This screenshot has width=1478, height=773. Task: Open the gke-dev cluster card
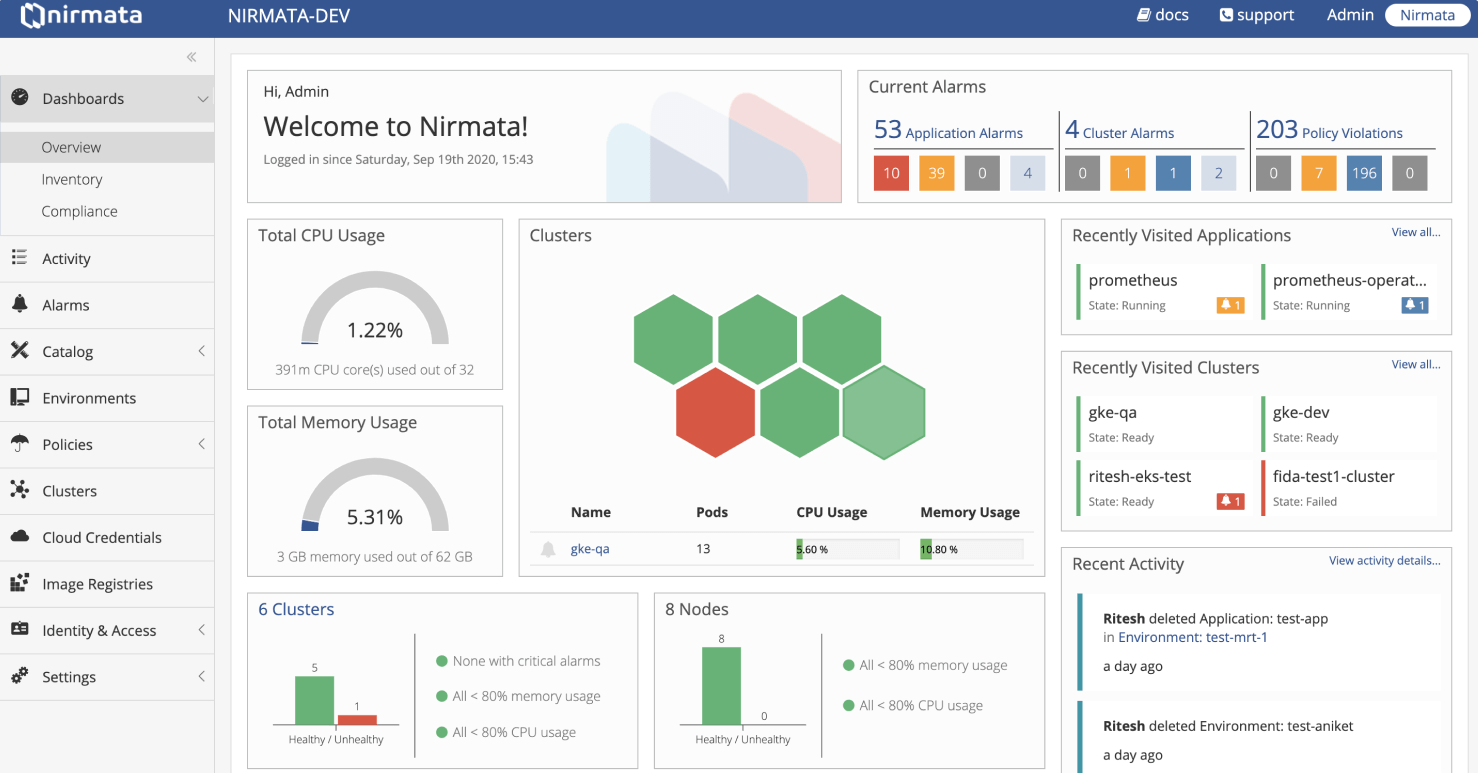[1348, 424]
